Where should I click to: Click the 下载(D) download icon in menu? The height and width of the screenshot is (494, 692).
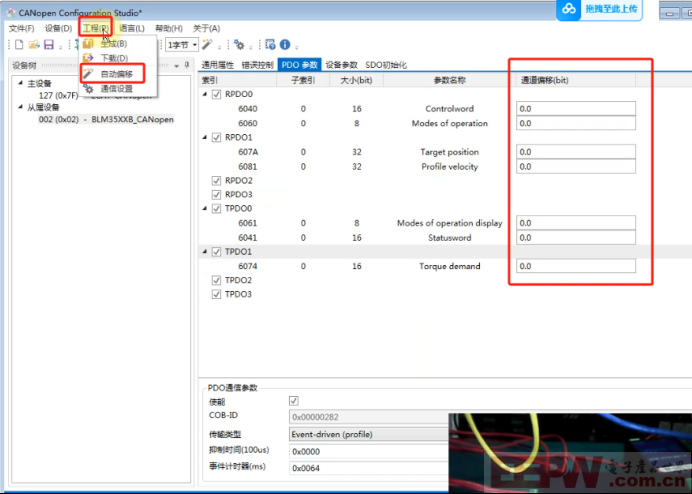coord(88,58)
